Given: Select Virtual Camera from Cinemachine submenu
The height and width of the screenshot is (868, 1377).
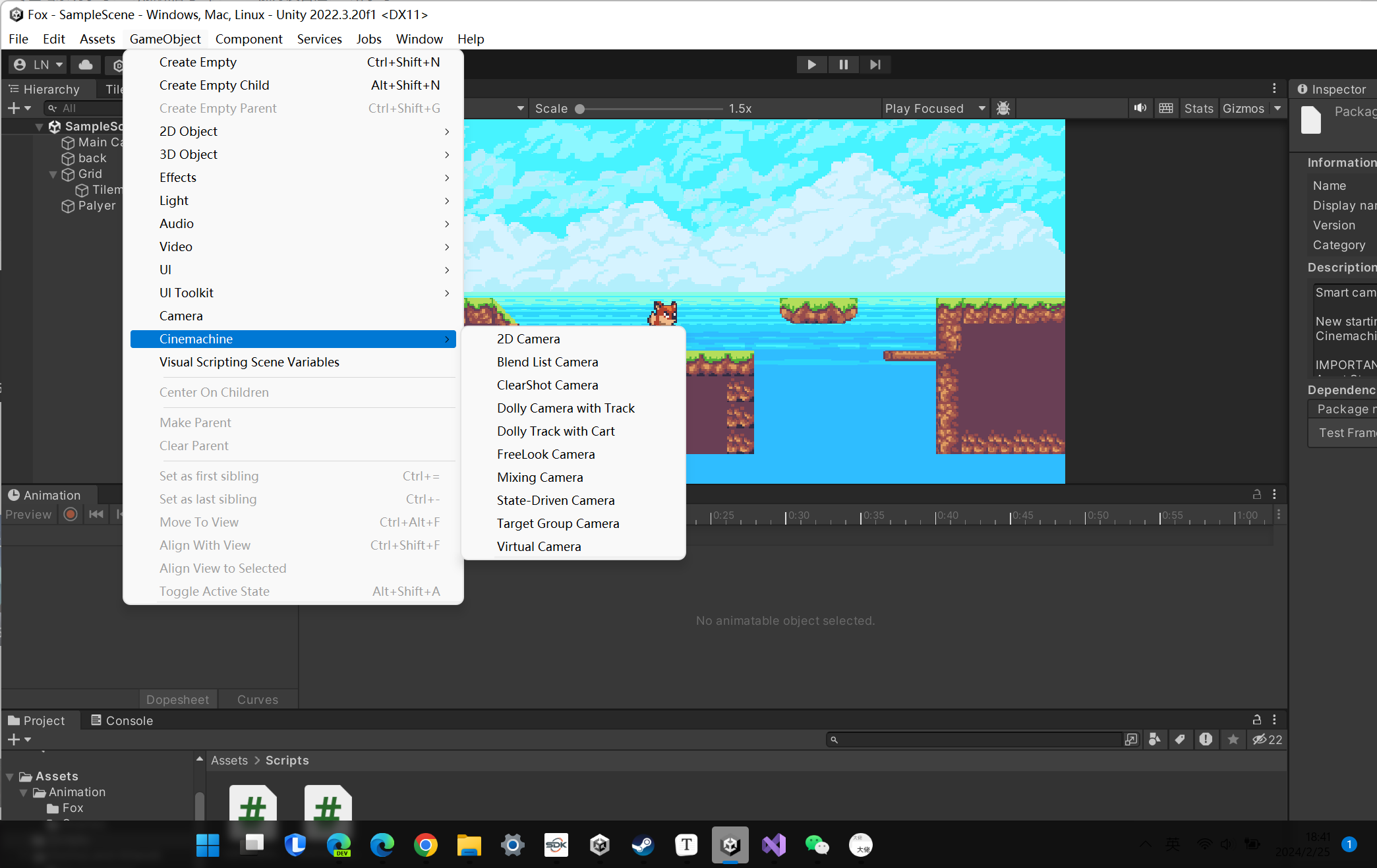Looking at the screenshot, I should click(539, 546).
